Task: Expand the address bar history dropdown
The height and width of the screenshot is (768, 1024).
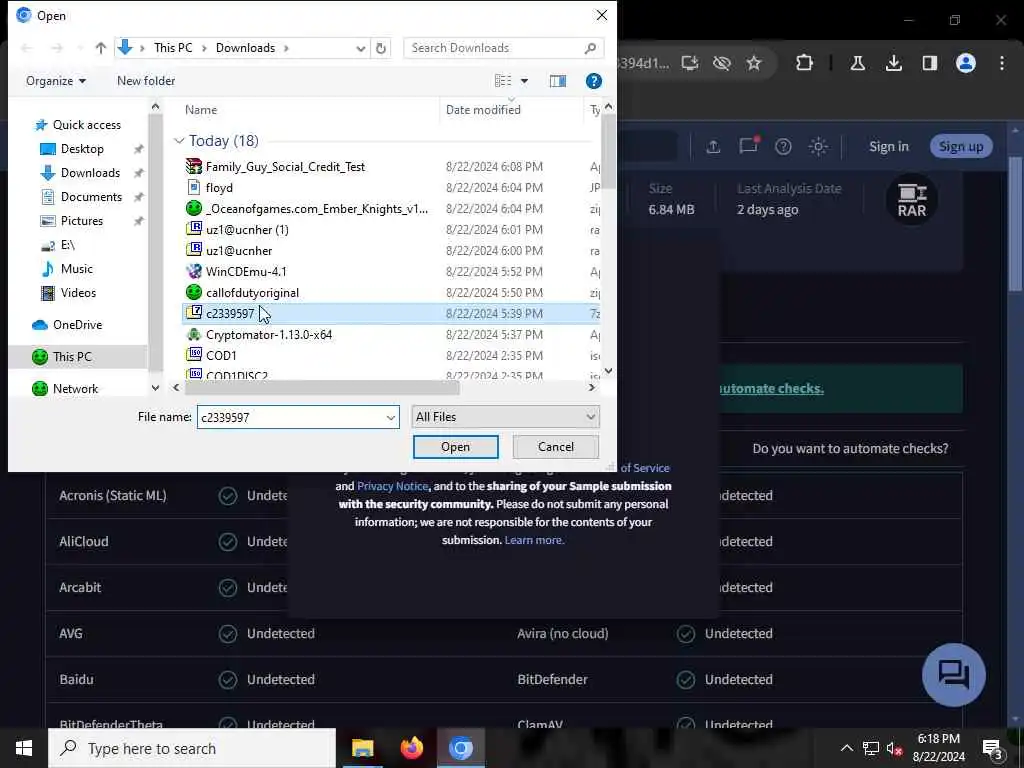Action: click(x=360, y=48)
